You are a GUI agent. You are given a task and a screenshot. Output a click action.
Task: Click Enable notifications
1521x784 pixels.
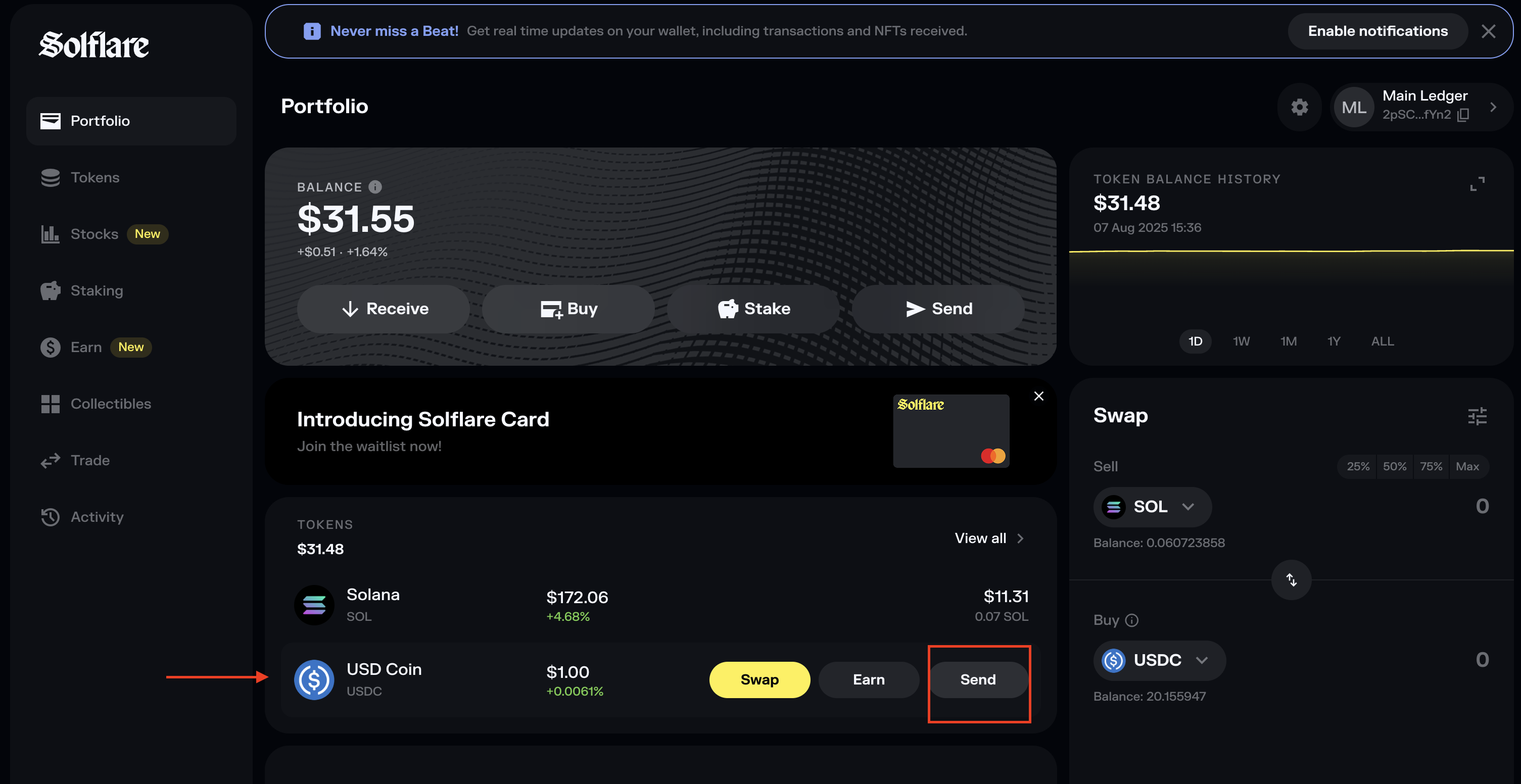click(1377, 31)
